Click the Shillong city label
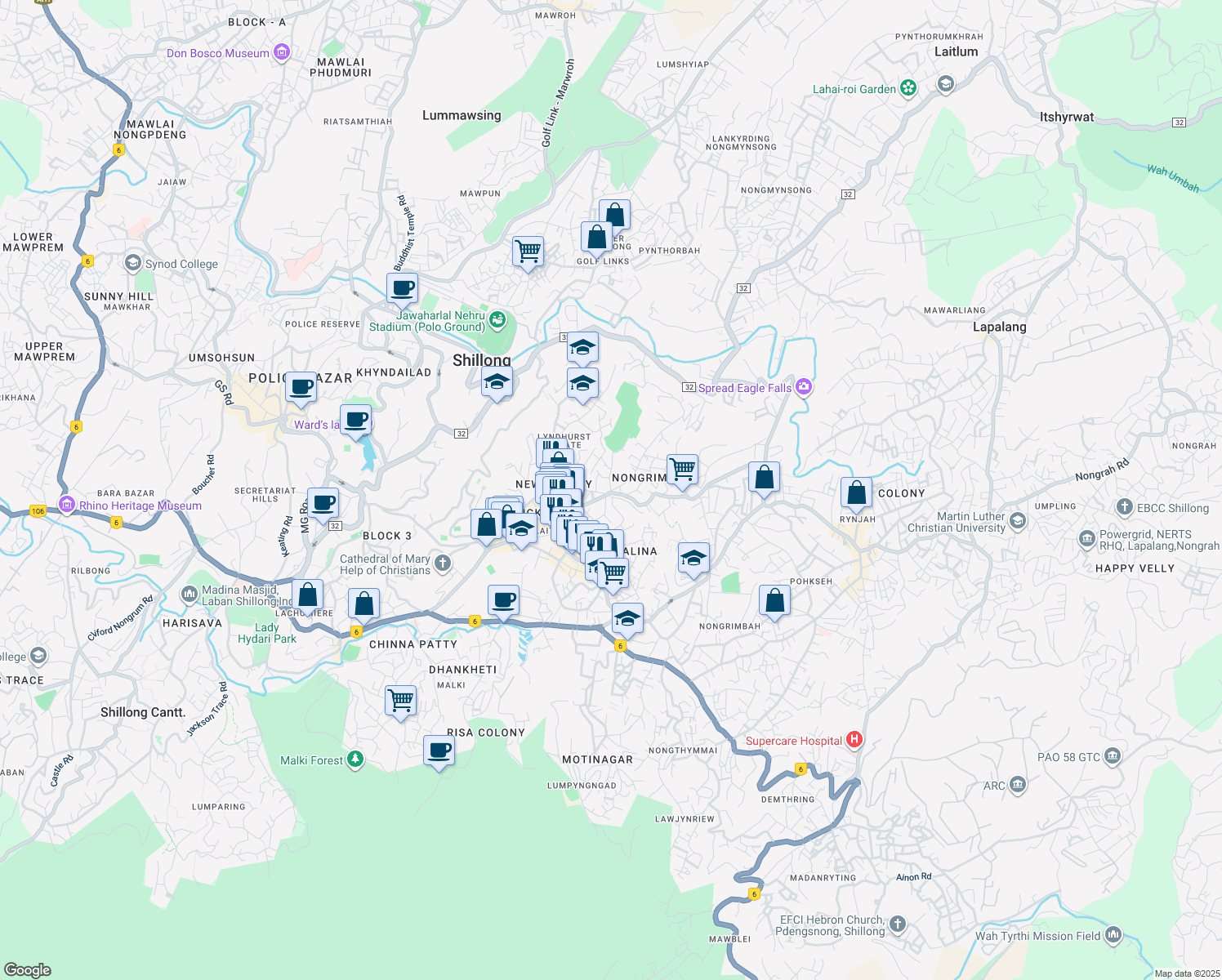The height and width of the screenshot is (980, 1222). (482, 360)
